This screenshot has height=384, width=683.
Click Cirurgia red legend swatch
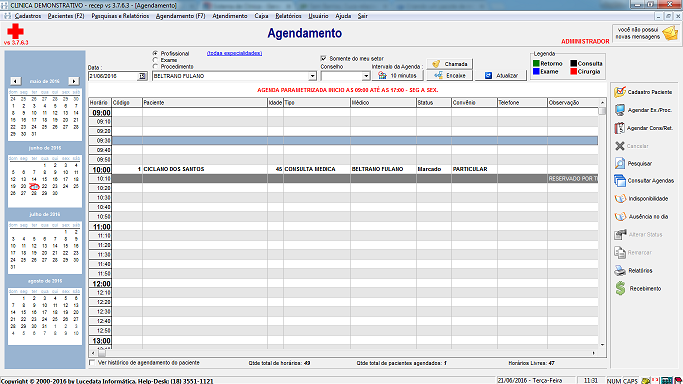pyautogui.click(x=574, y=71)
